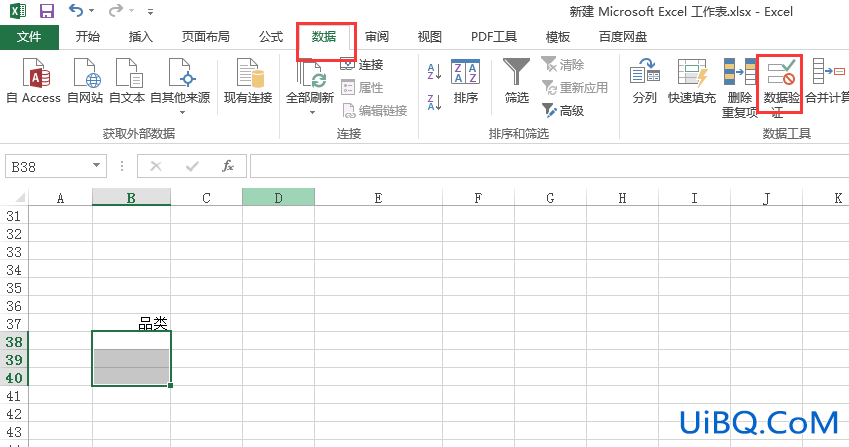The height and width of the screenshot is (447, 849).
Task: Import data 自文本
Action: tap(127, 82)
